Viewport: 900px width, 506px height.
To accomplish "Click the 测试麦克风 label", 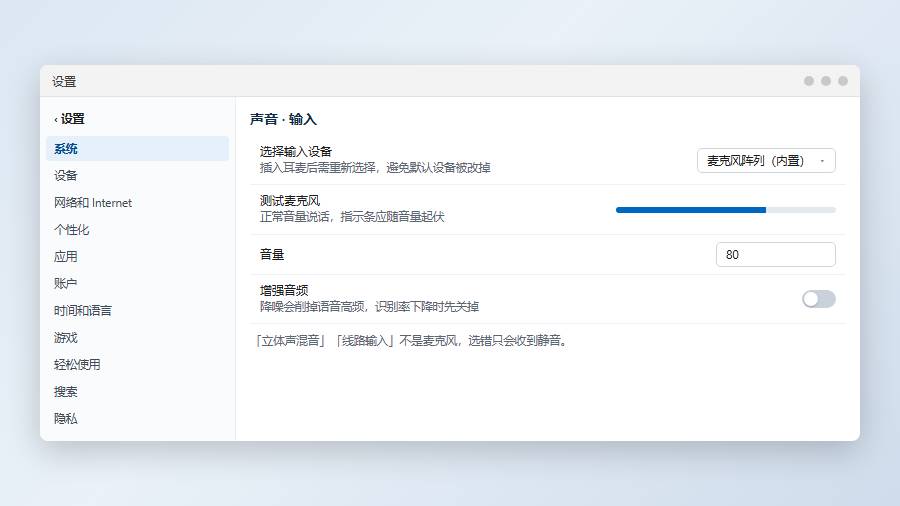I will coord(290,201).
